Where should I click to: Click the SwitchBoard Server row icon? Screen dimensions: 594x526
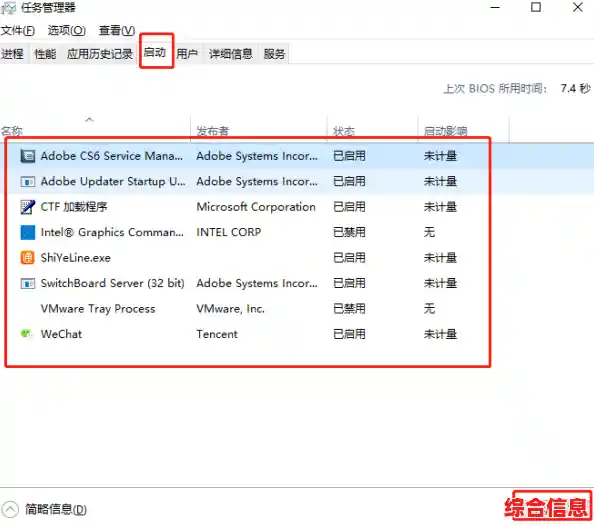click(x=28, y=283)
